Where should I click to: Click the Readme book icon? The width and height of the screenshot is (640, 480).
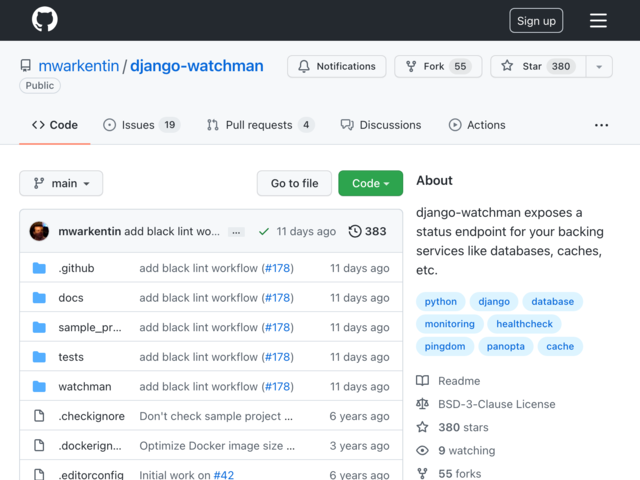422,380
